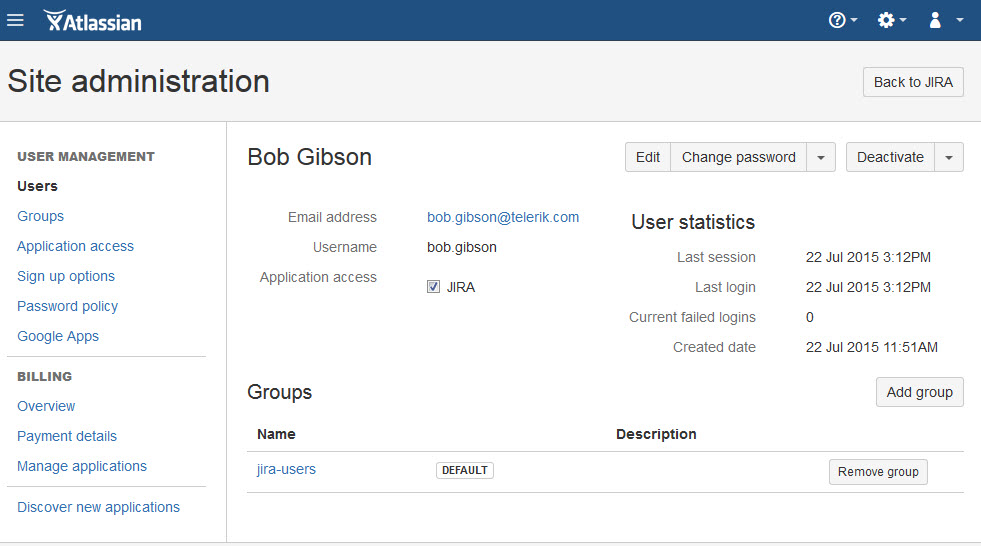The height and width of the screenshot is (546, 981).
Task: Expand the Deactivate dropdown arrow
Action: click(949, 157)
